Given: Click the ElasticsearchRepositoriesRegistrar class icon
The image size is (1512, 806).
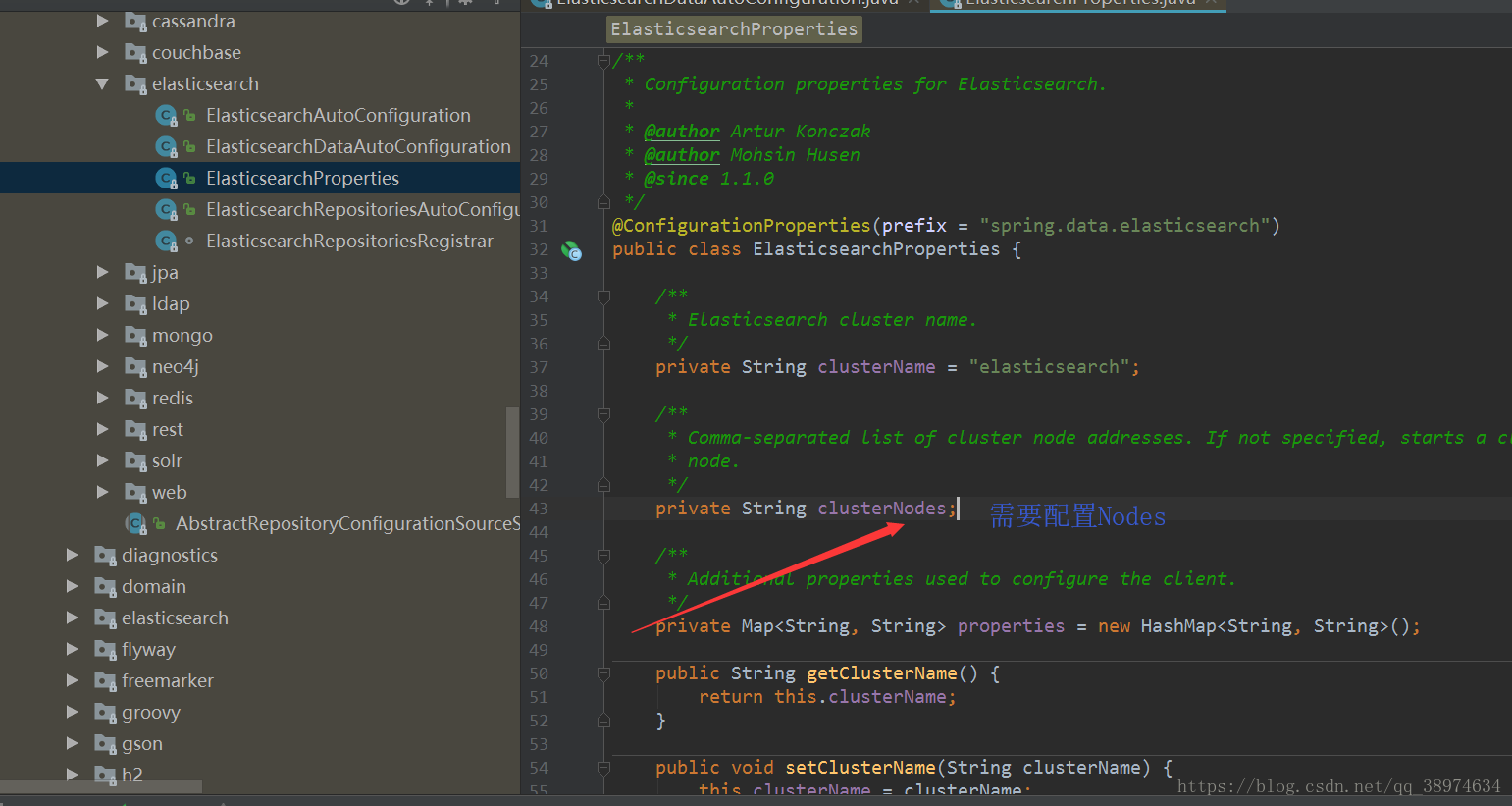Looking at the screenshot, I should pyautogui.click(x=166, y=242).
